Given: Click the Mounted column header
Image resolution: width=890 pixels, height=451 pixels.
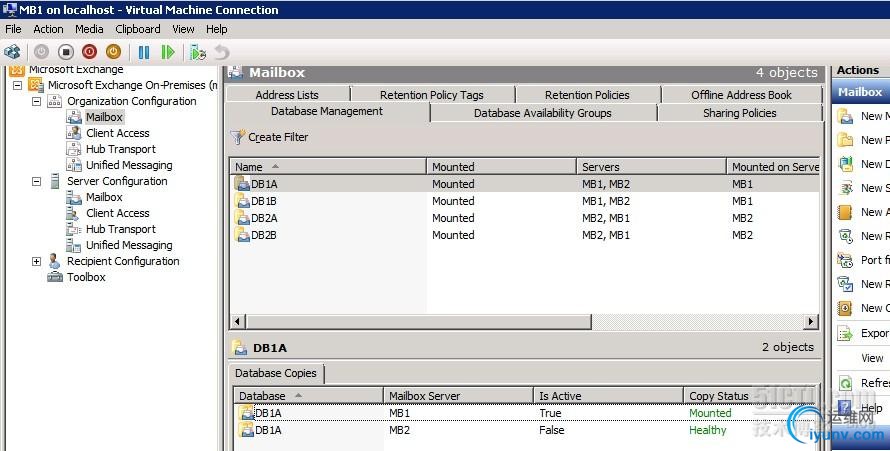Looking at the screenshot, I should (502, 167).
